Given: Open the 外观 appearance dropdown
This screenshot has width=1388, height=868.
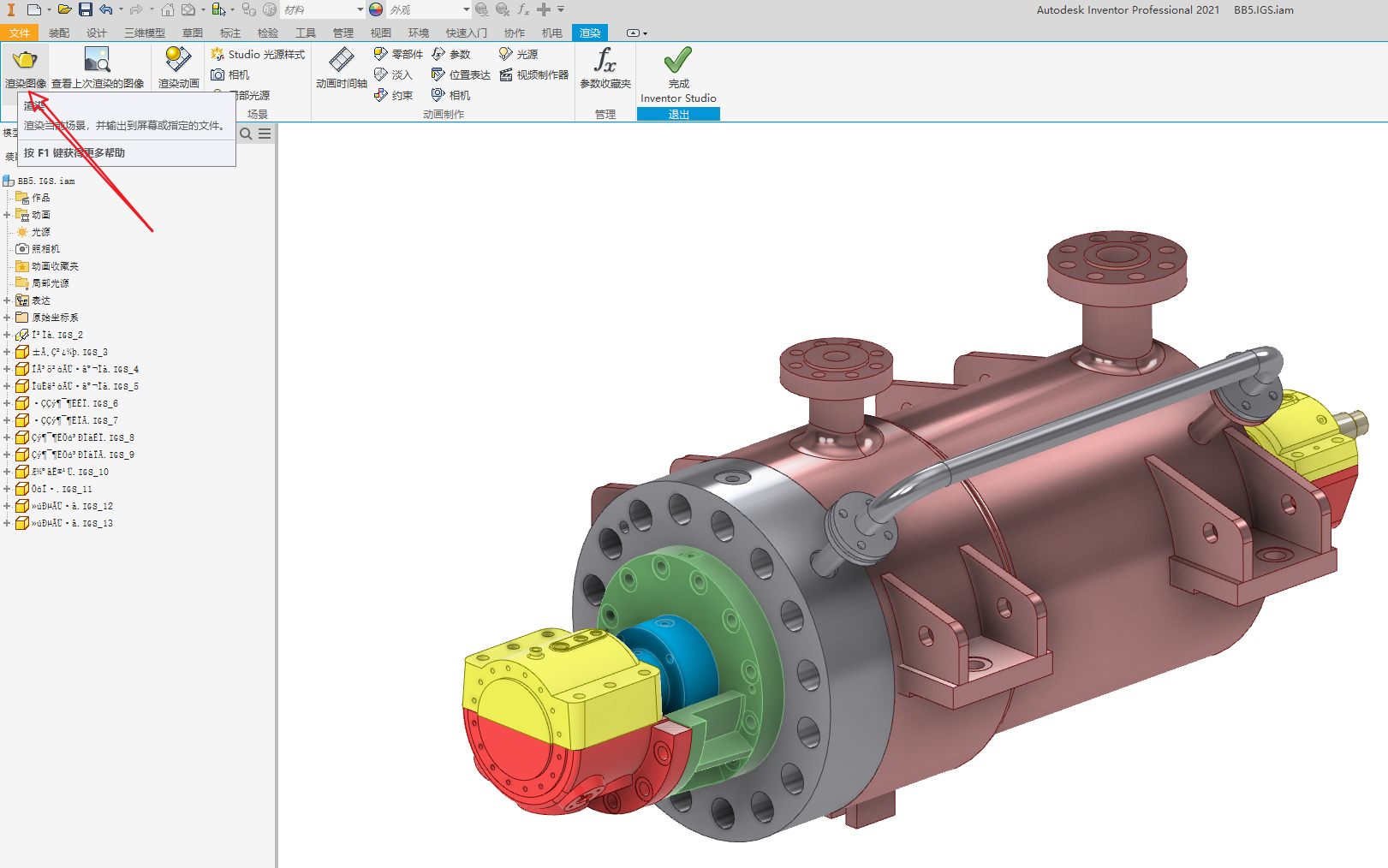Looking at the screenshot, I should click(466, 9).
